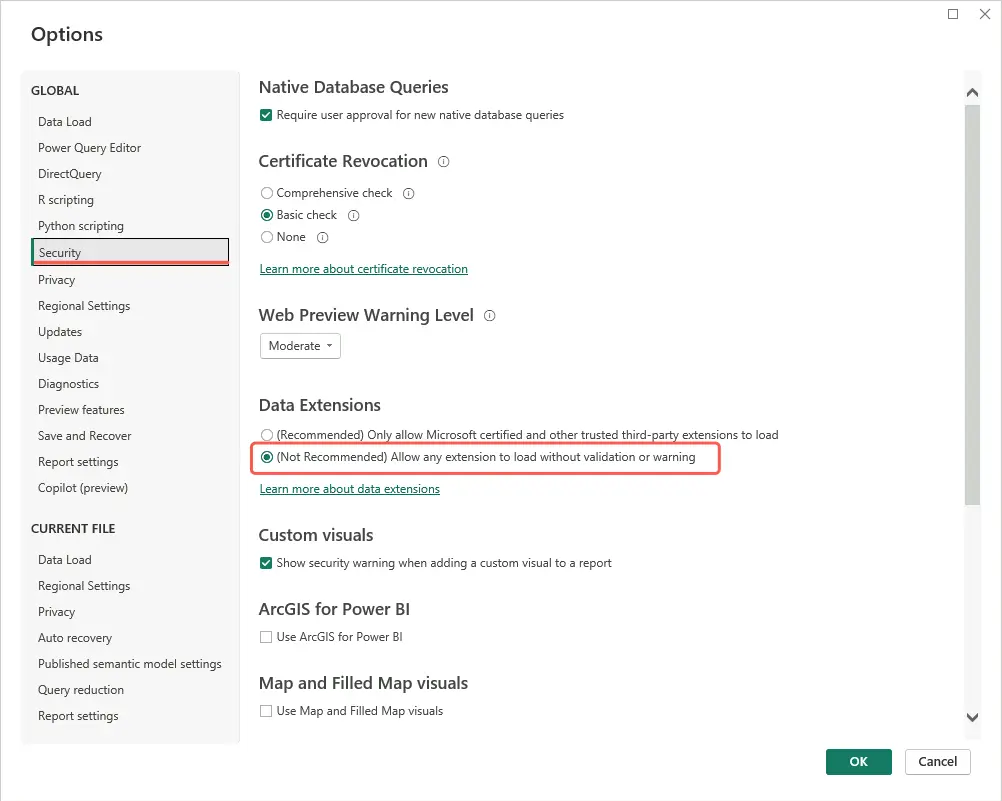Open the Moderate warning level dropdown
The height and width of the screenshot is (801, 1002).
300,346
